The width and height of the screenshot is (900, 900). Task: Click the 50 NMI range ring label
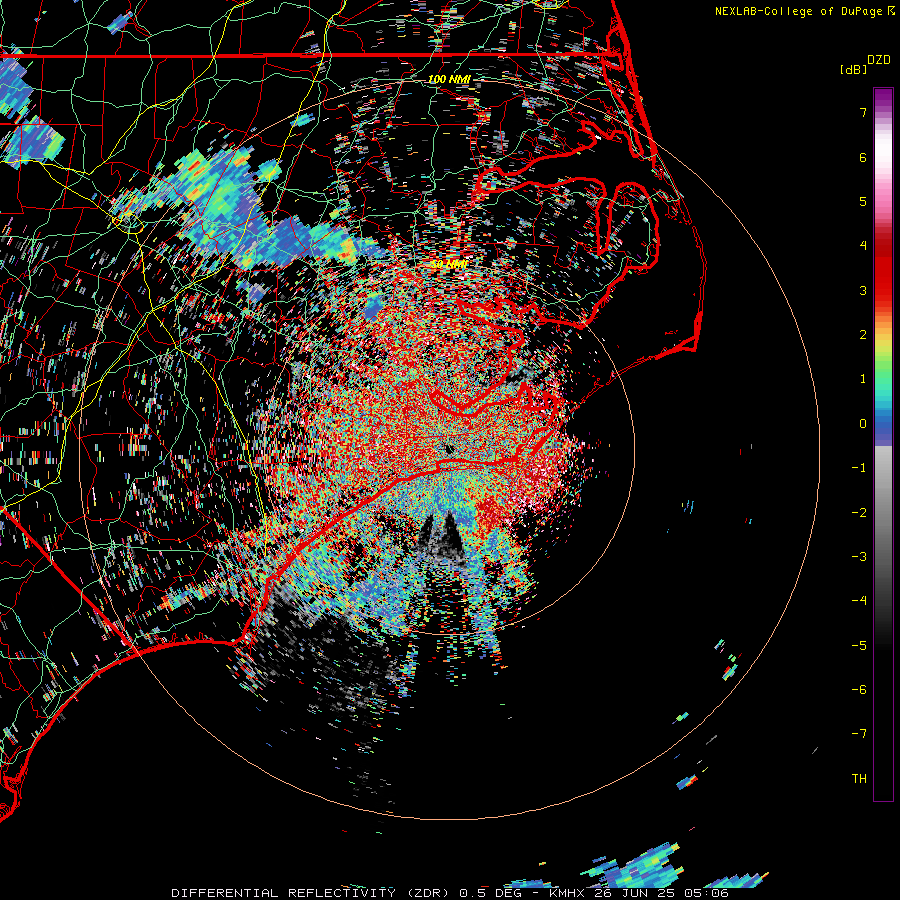(448, 264)
